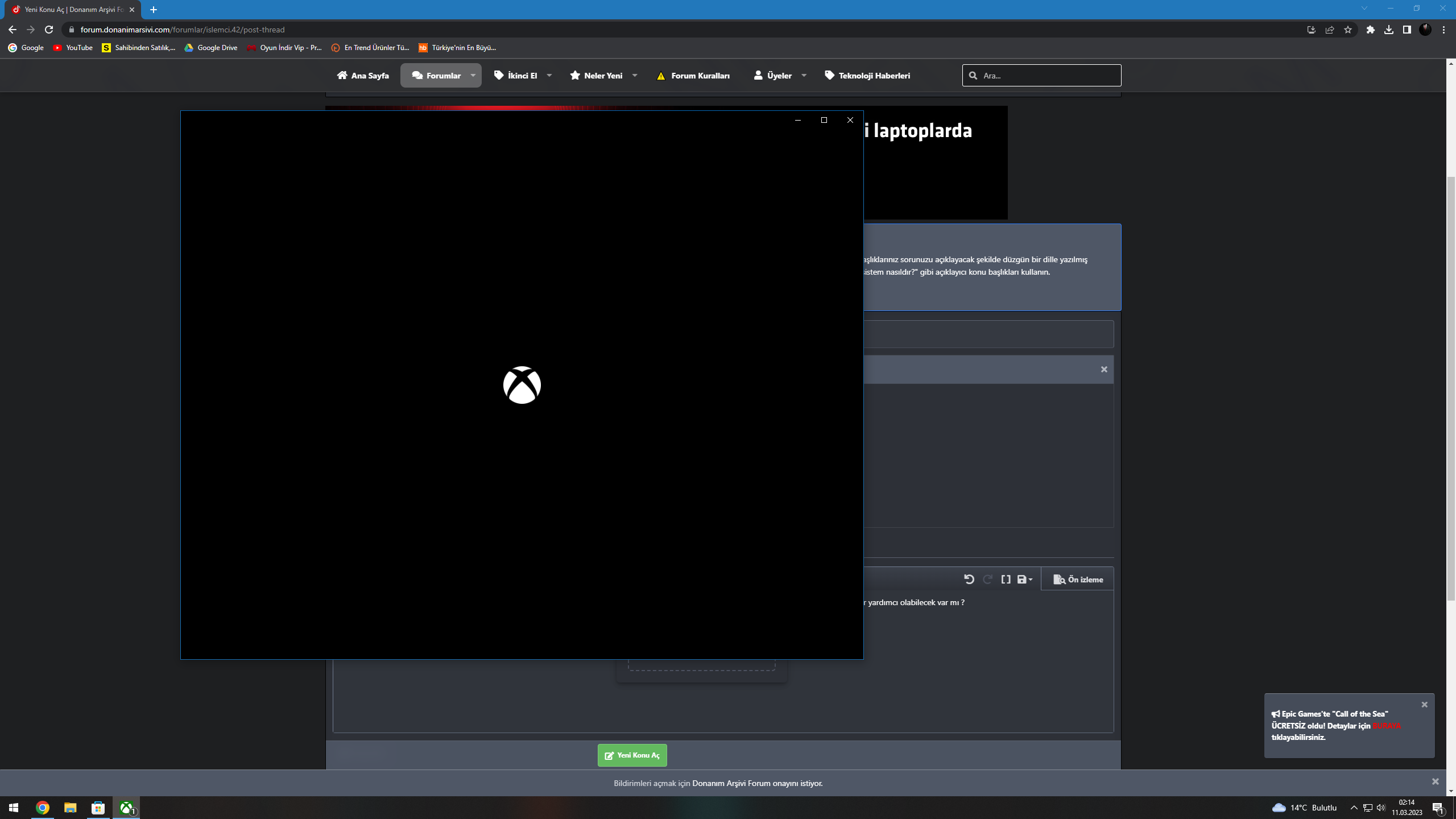The height and width of the screenshot is (819, 1456).
Task: Open the En Trend Ürünler bookmark
Action: point(370,48)
